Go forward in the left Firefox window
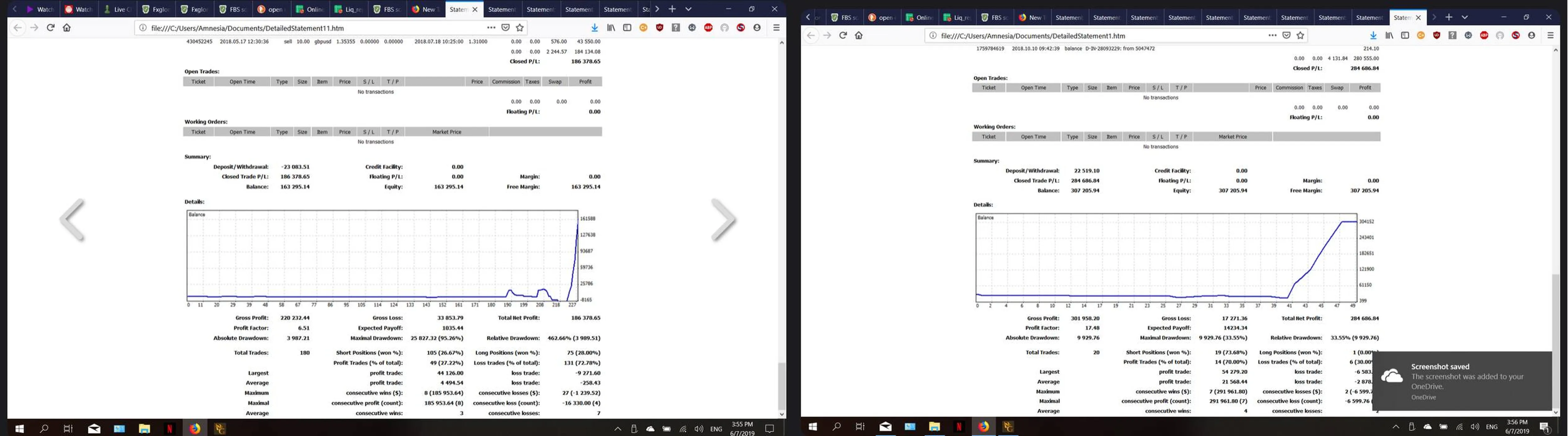Image resolution: width=1568 pixels, height=436 pixels. (x=34, y=27)
